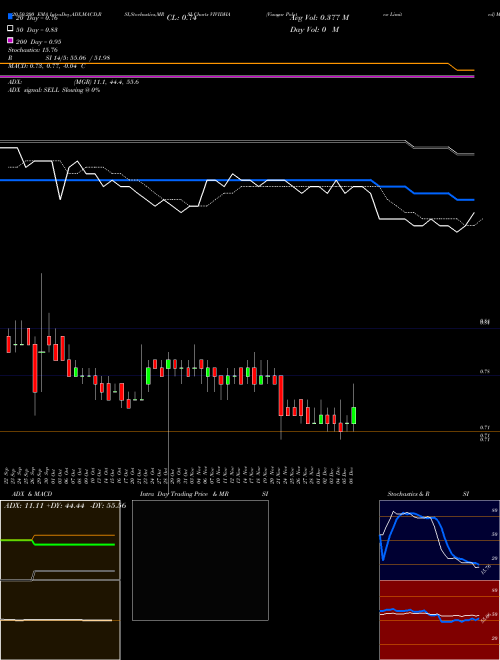Click the 0.78 price axis label
500x660 pixels.
pyautogui.click(x=484, y=372)
